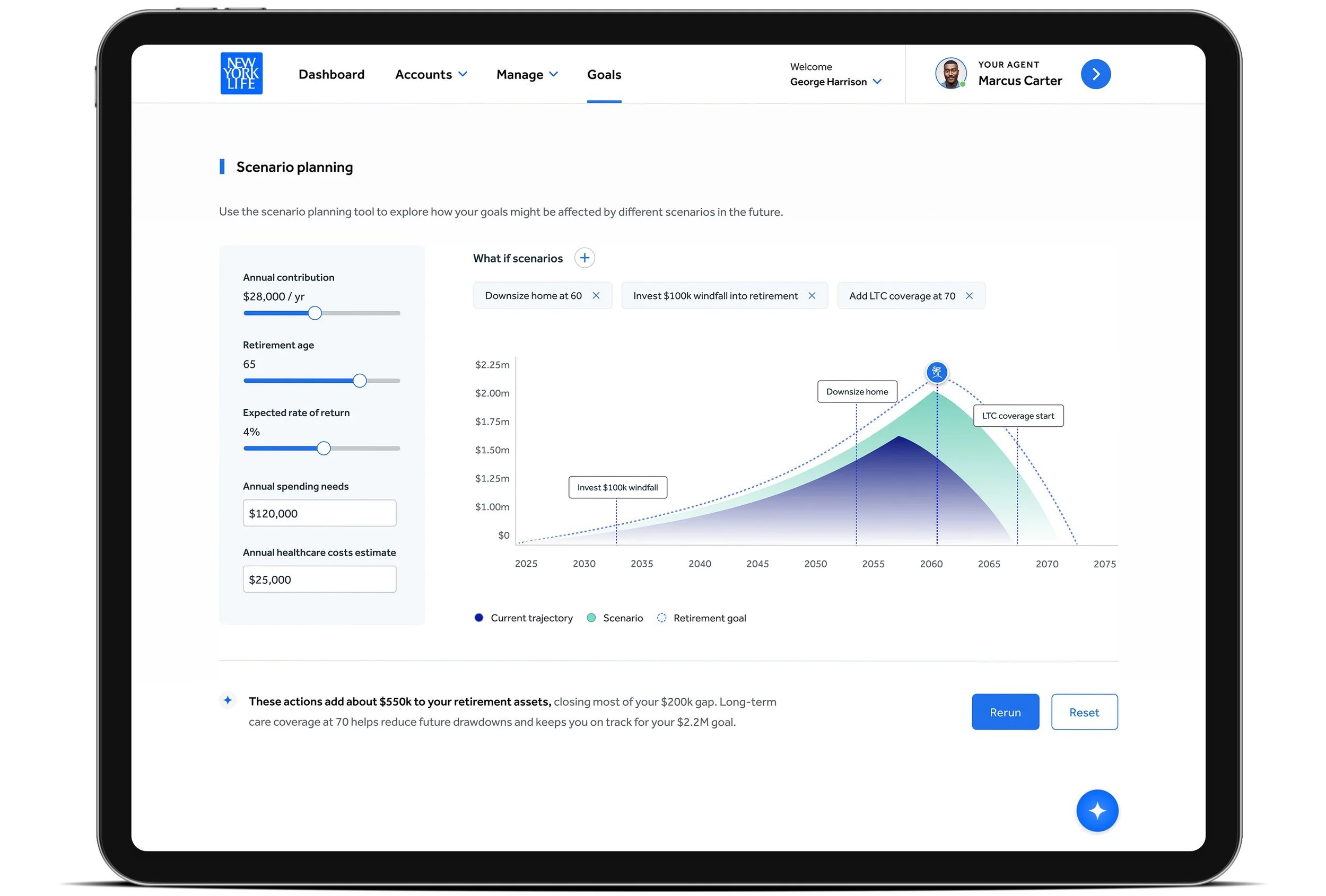Add a new what-if scenario
The width and height of the screenshot is (1326, 896).
[585, 258]
